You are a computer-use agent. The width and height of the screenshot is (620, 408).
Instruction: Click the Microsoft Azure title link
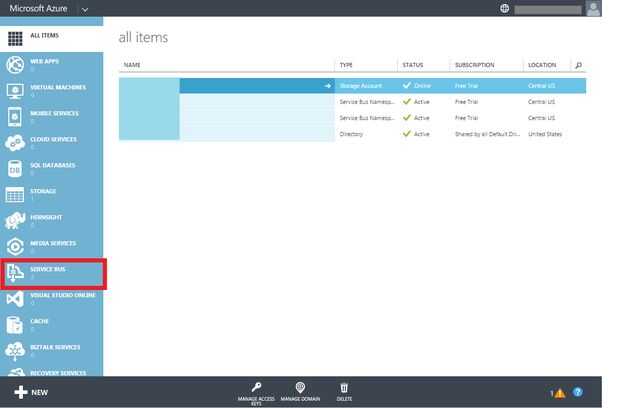[38, 8]
